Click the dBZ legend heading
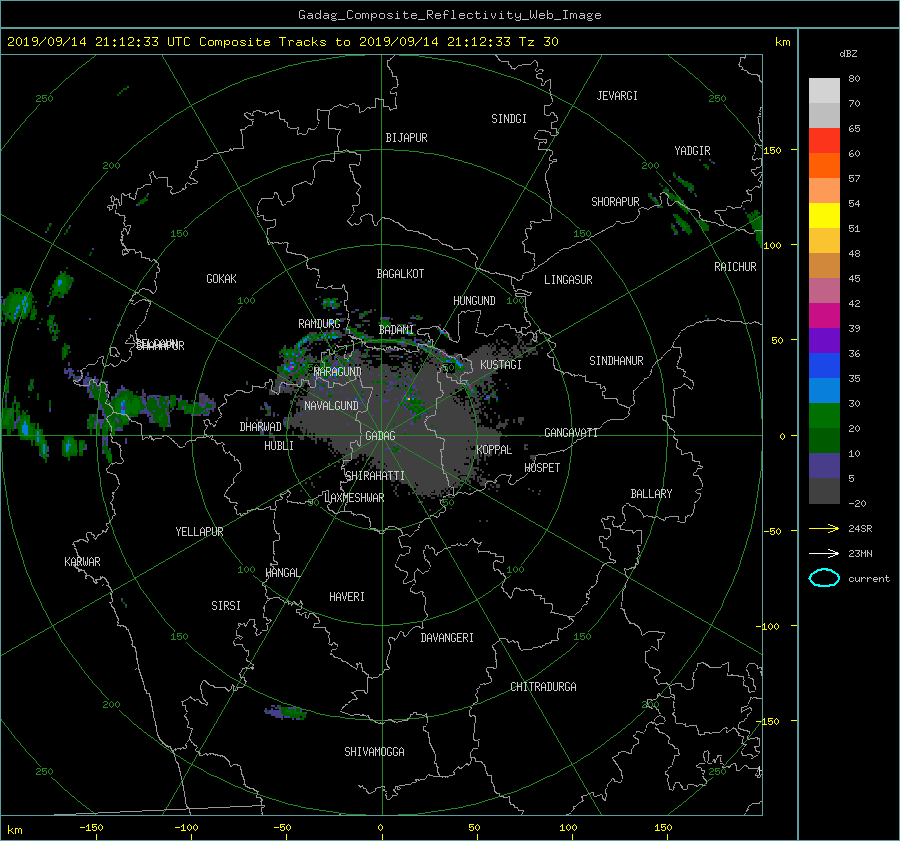This screenshot has width=900, height=841. point(848,54)
